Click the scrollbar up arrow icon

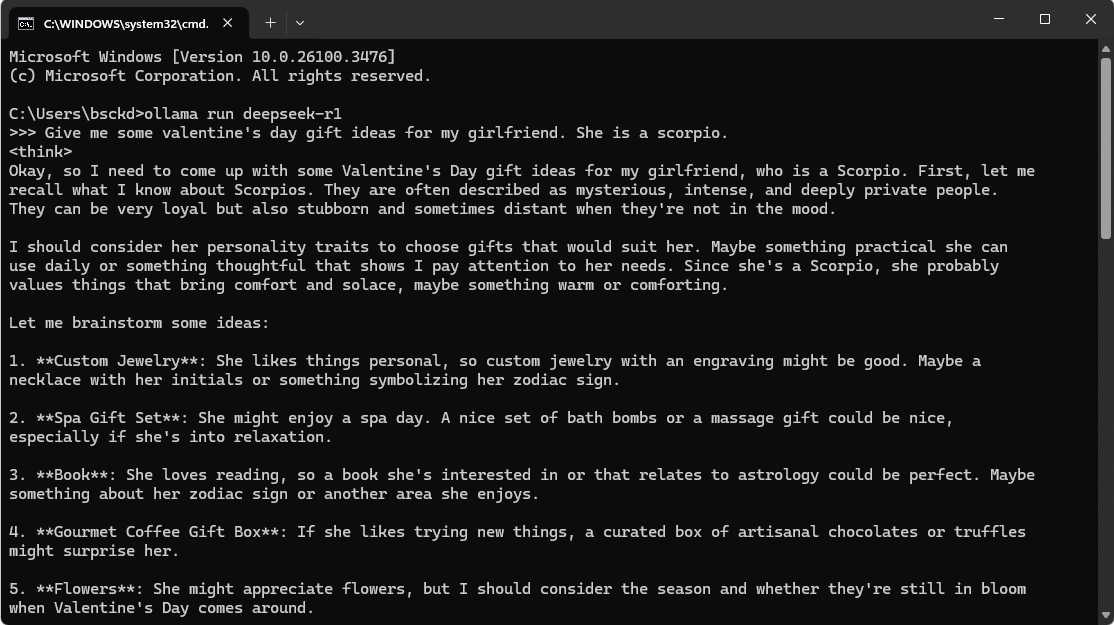pos(1104,46)
